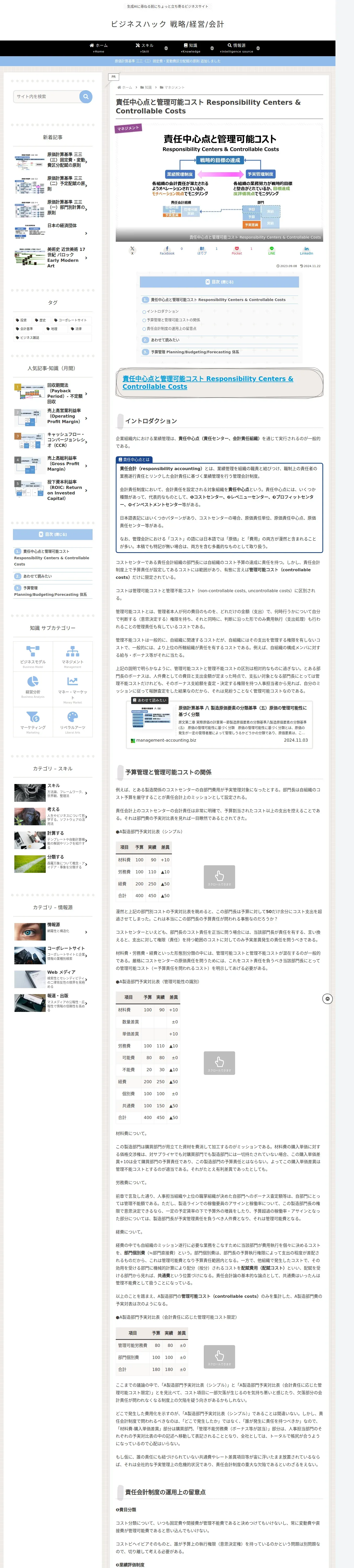Bookmark the article on Hatena (はてブ)
The image size is (354, 1568).
point(202,250)
